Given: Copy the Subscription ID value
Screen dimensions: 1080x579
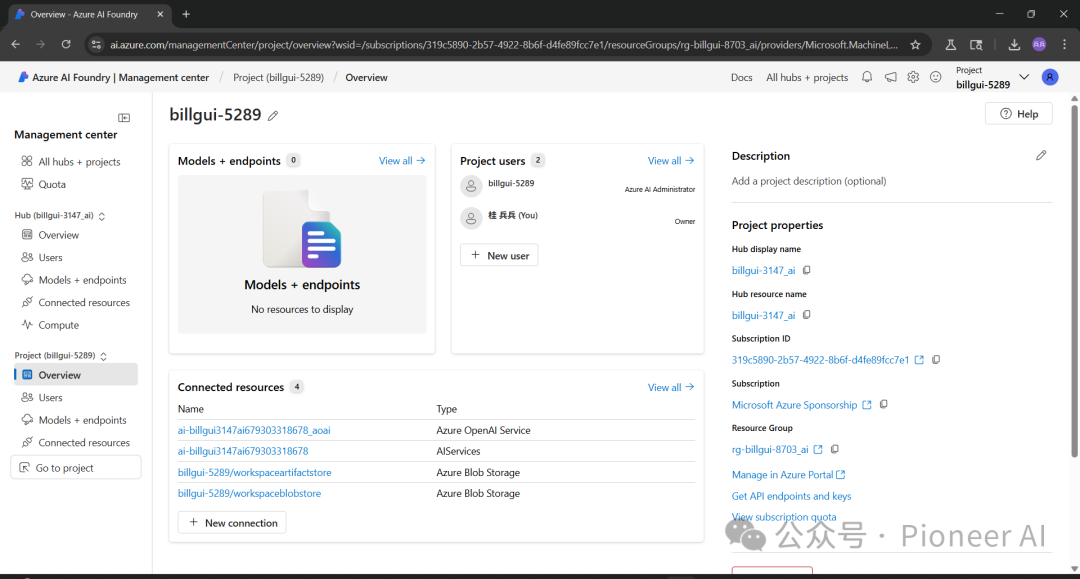Looking at the screenshot, I should tap(935, 359).
